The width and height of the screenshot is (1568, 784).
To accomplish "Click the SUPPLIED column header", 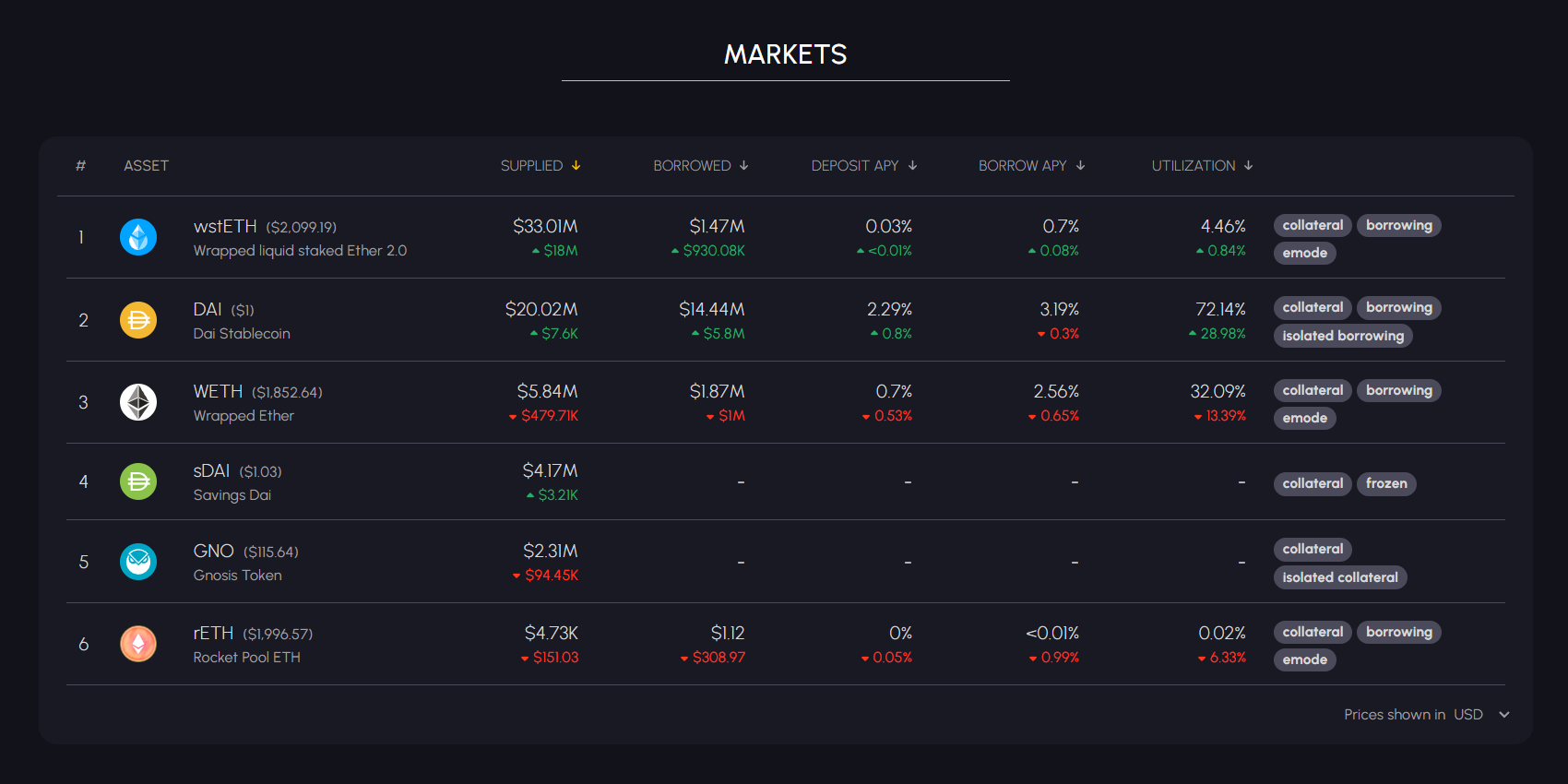I will point(531,166).
